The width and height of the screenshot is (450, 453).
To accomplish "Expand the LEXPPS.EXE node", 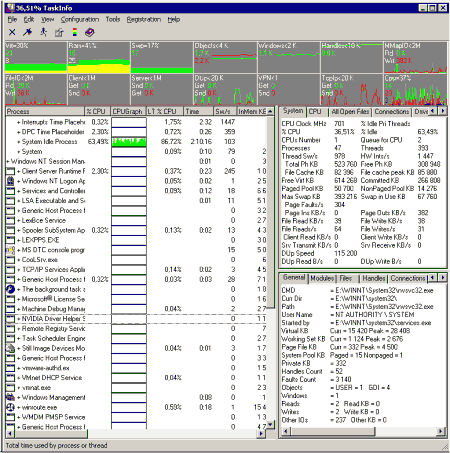I will [x=19, y=240].
